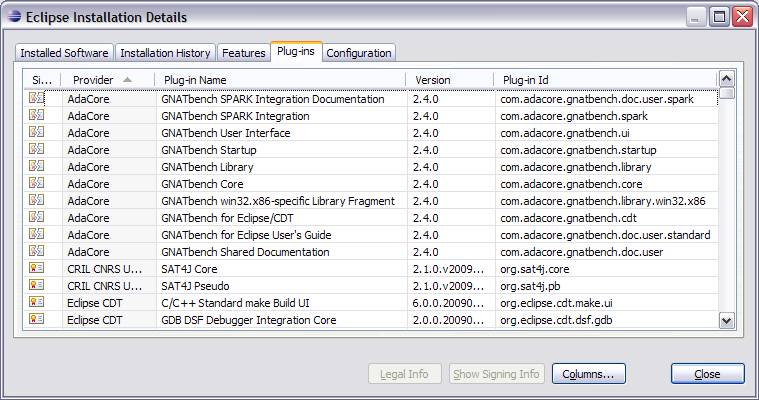
Task: Select GNATbench win32.x86-specific Library Fragment name
Action: tap(278, 201)
